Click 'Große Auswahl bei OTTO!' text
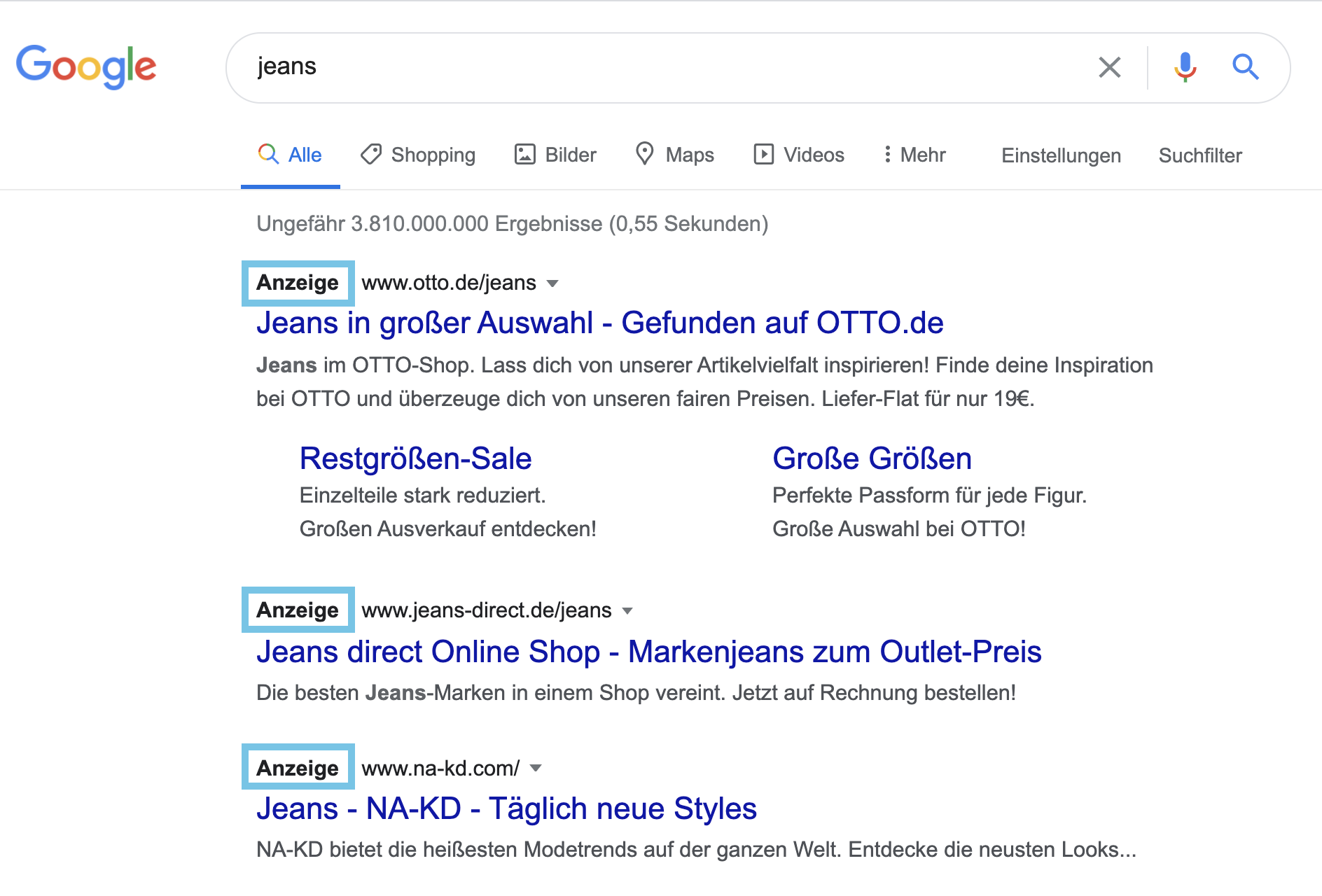Viewport: 1322px width, 896px height. [x=899, y=529]
